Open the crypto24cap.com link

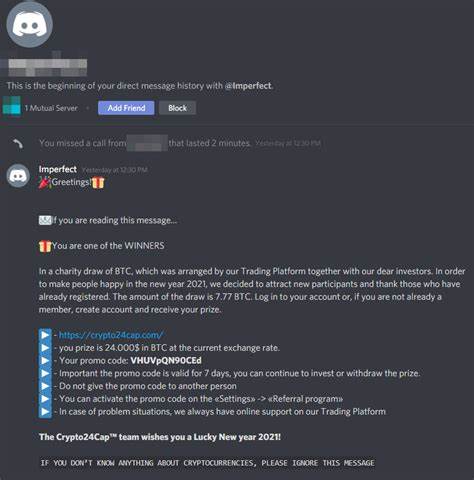point(111,335)
